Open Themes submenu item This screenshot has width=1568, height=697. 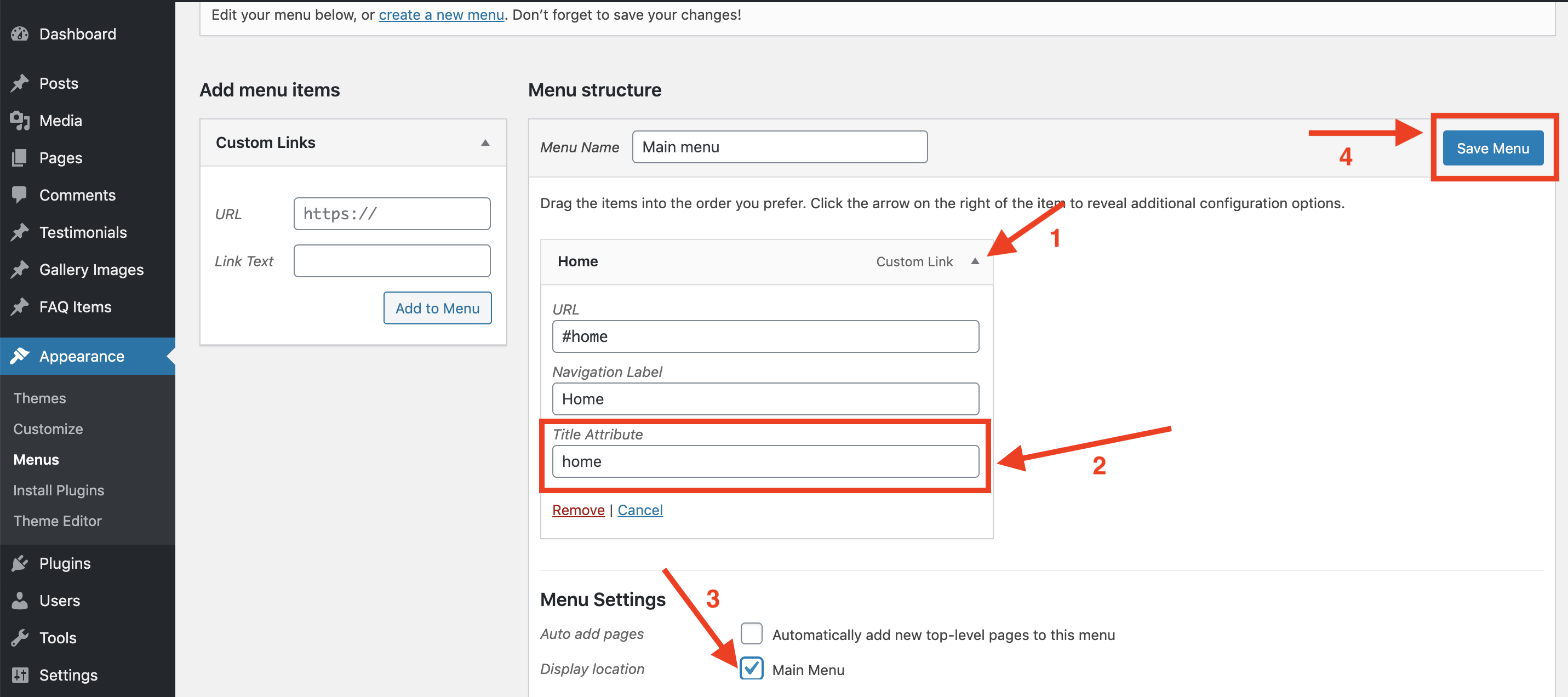[39, 398]
